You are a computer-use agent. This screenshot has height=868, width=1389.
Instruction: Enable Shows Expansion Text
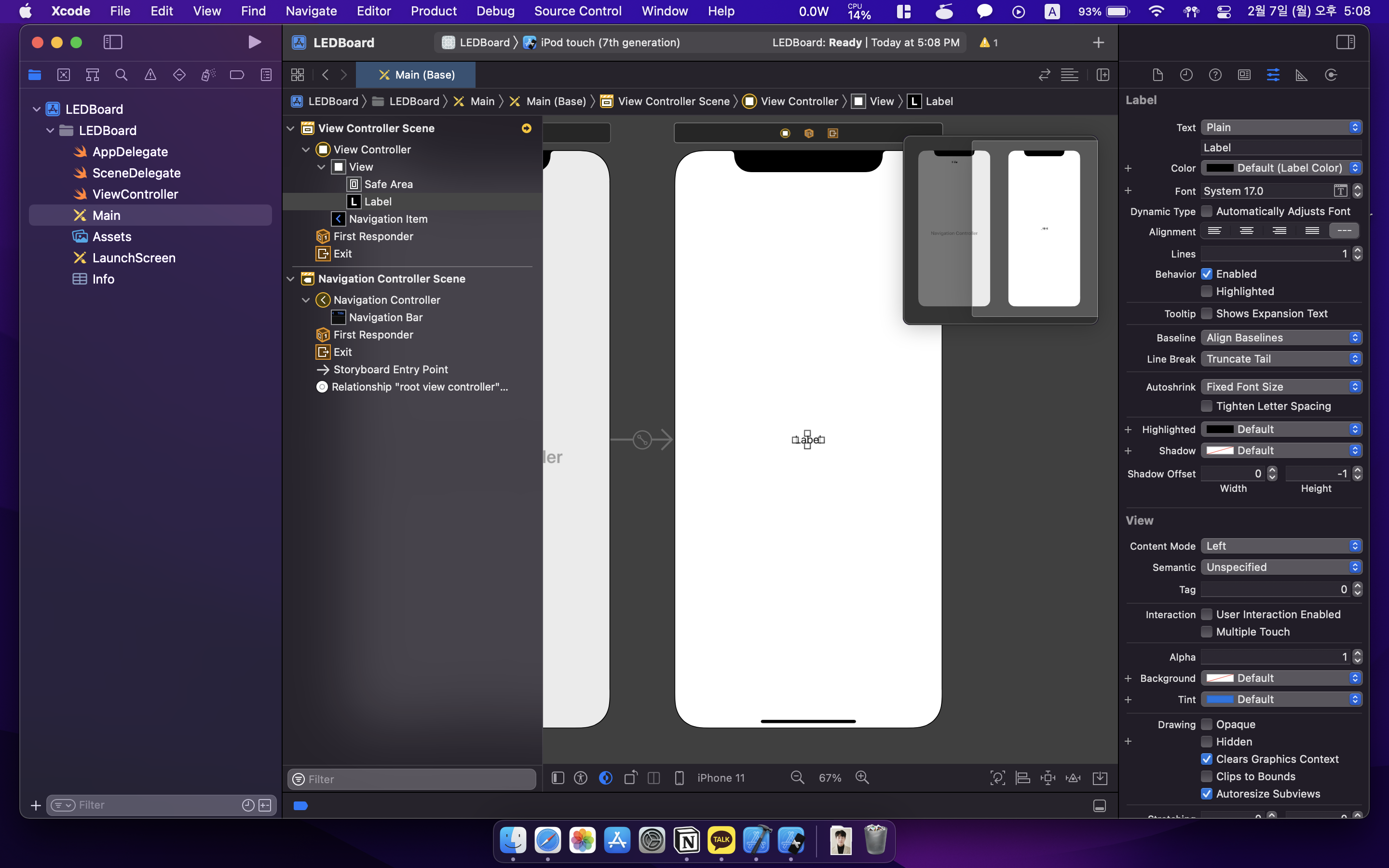pyautogui.click(x=1207, y=313)
